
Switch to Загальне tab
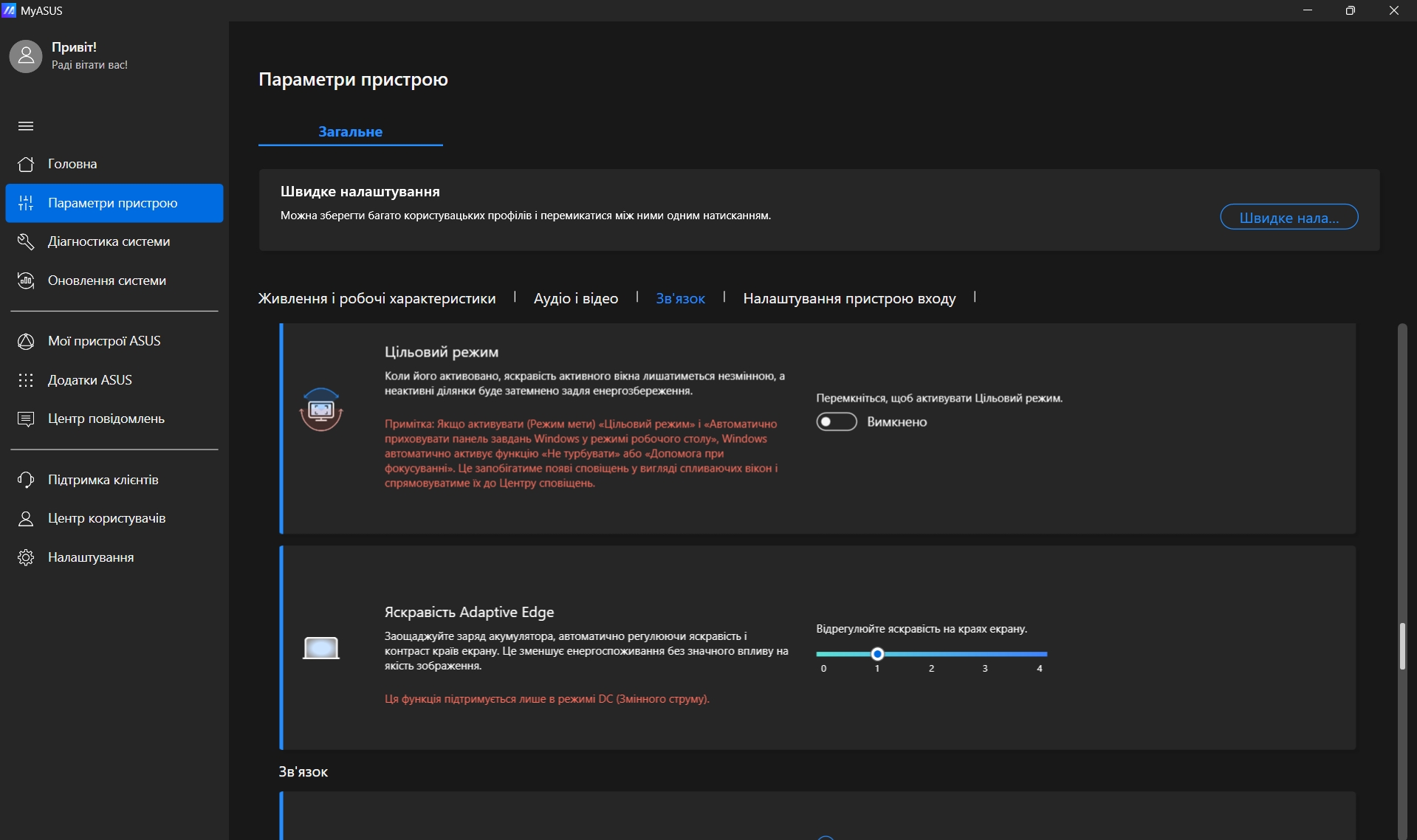click(x=350, y=131)
